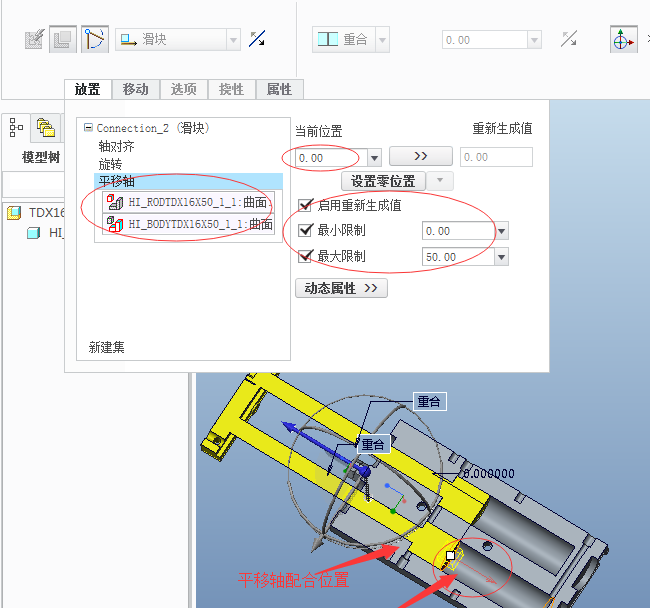The width and height of the screenshot is (650, 608).
Task: Collapse the Connection_2 (滑块) node
Action: tap(88, 128)
